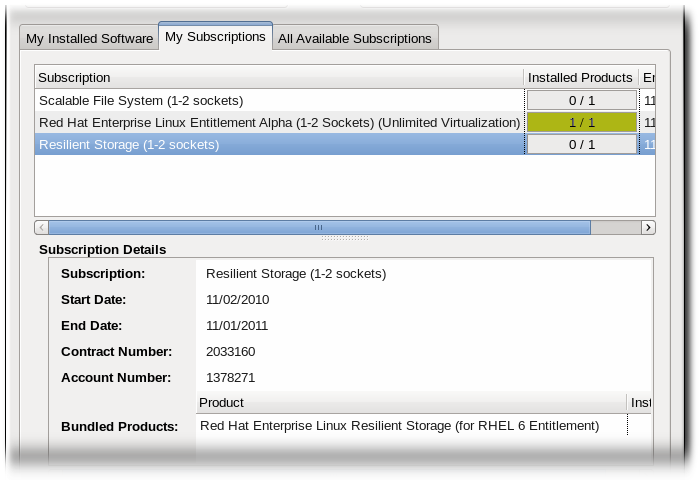Screen dimensions: 700x480
Task: Click the Start Date value 11/02/2010
Action: pyautogui.click(x=238, y=300)
